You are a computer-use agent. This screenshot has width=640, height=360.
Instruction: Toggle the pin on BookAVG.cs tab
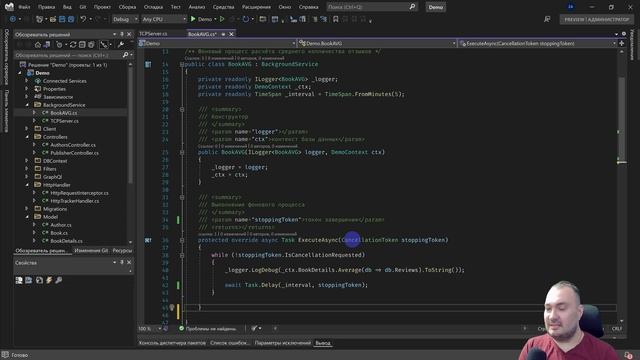[223, 34]
